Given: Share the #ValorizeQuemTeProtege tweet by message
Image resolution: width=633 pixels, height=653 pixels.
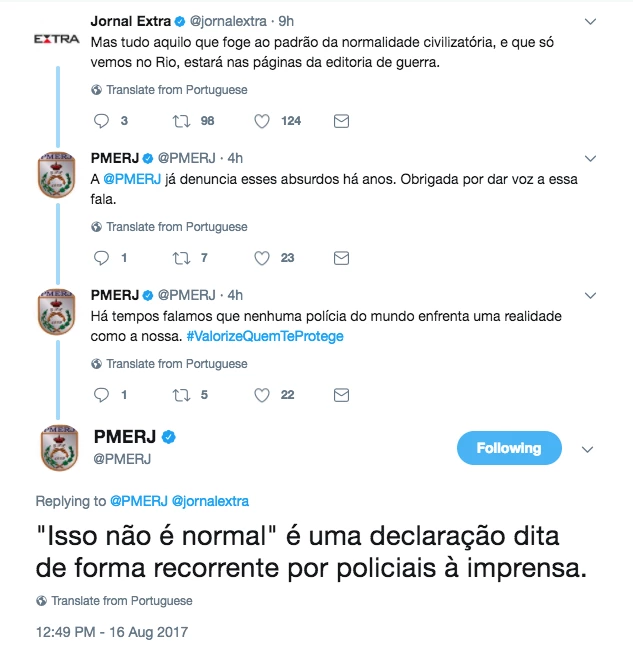Looking at the screenshot, I should 341,395.
